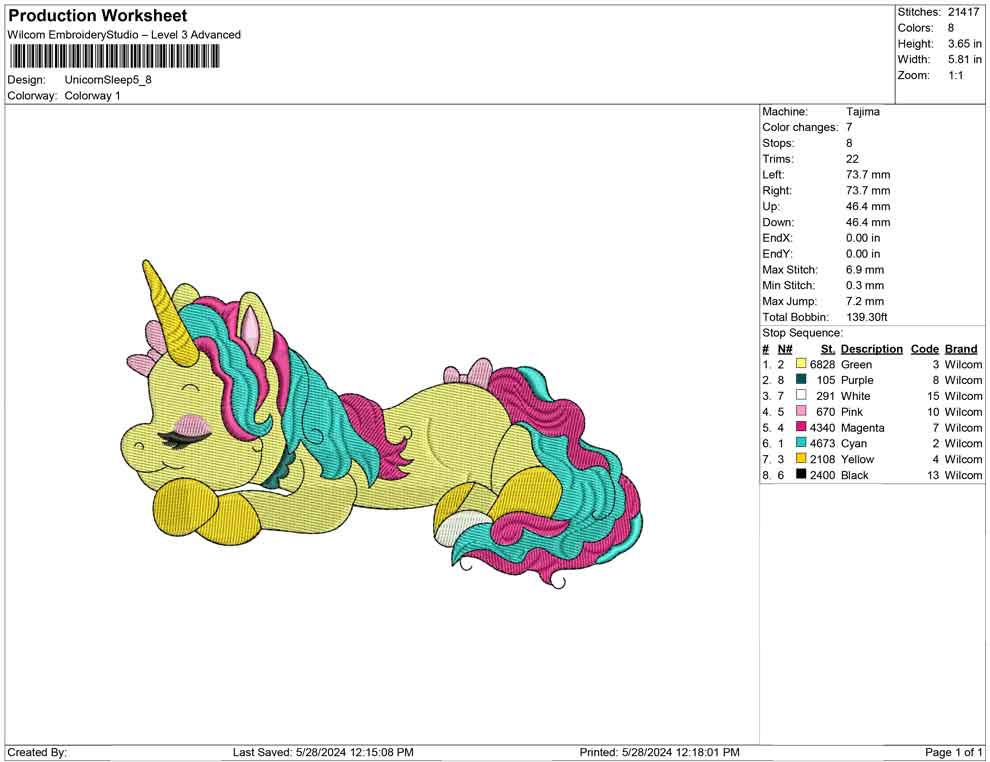Click the Brand column header
This screenshot has height=762, width=990.
pyautogui.click(x=961, y=348)
